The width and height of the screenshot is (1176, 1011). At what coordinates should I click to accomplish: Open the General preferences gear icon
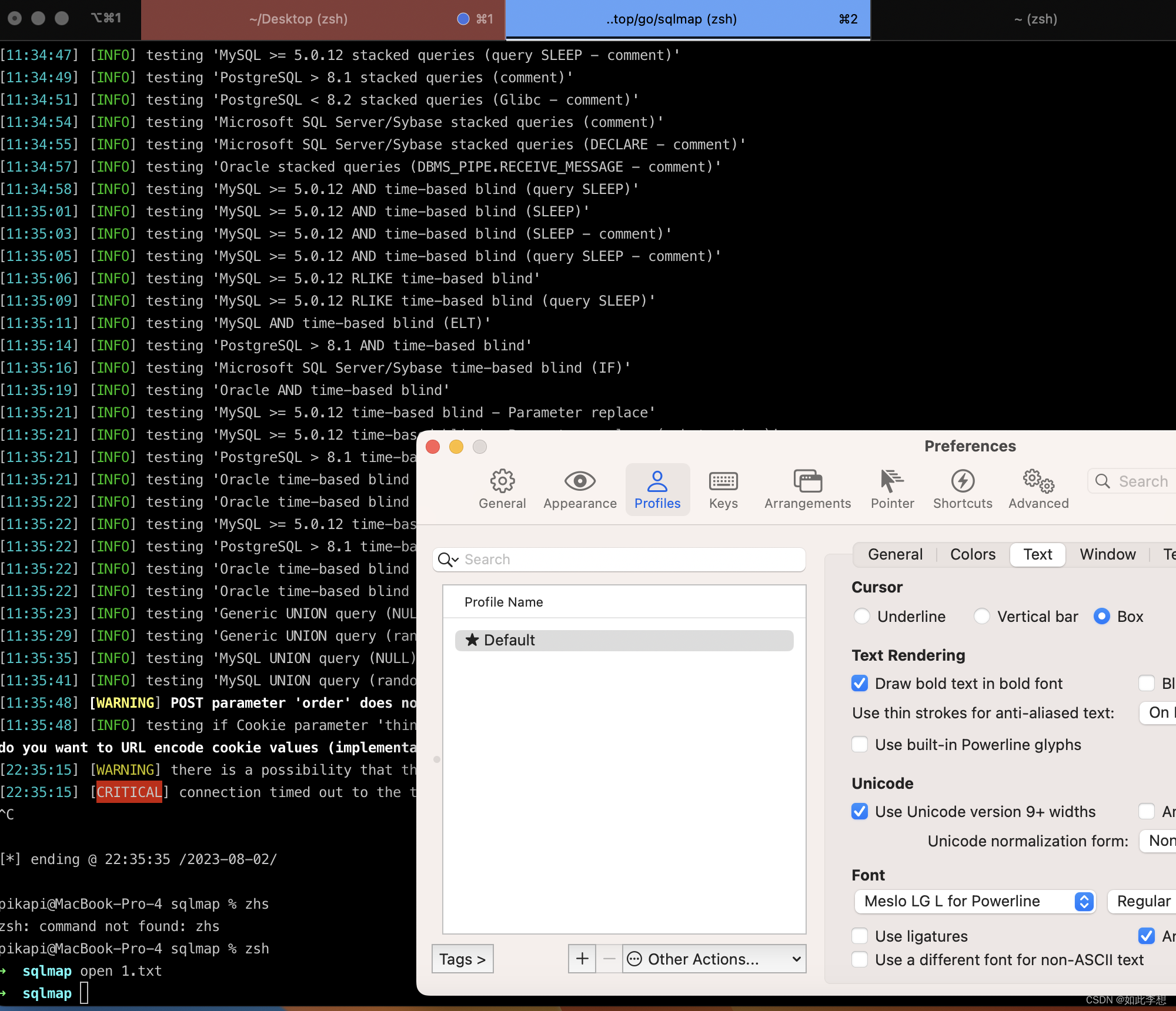coord(502,481)
